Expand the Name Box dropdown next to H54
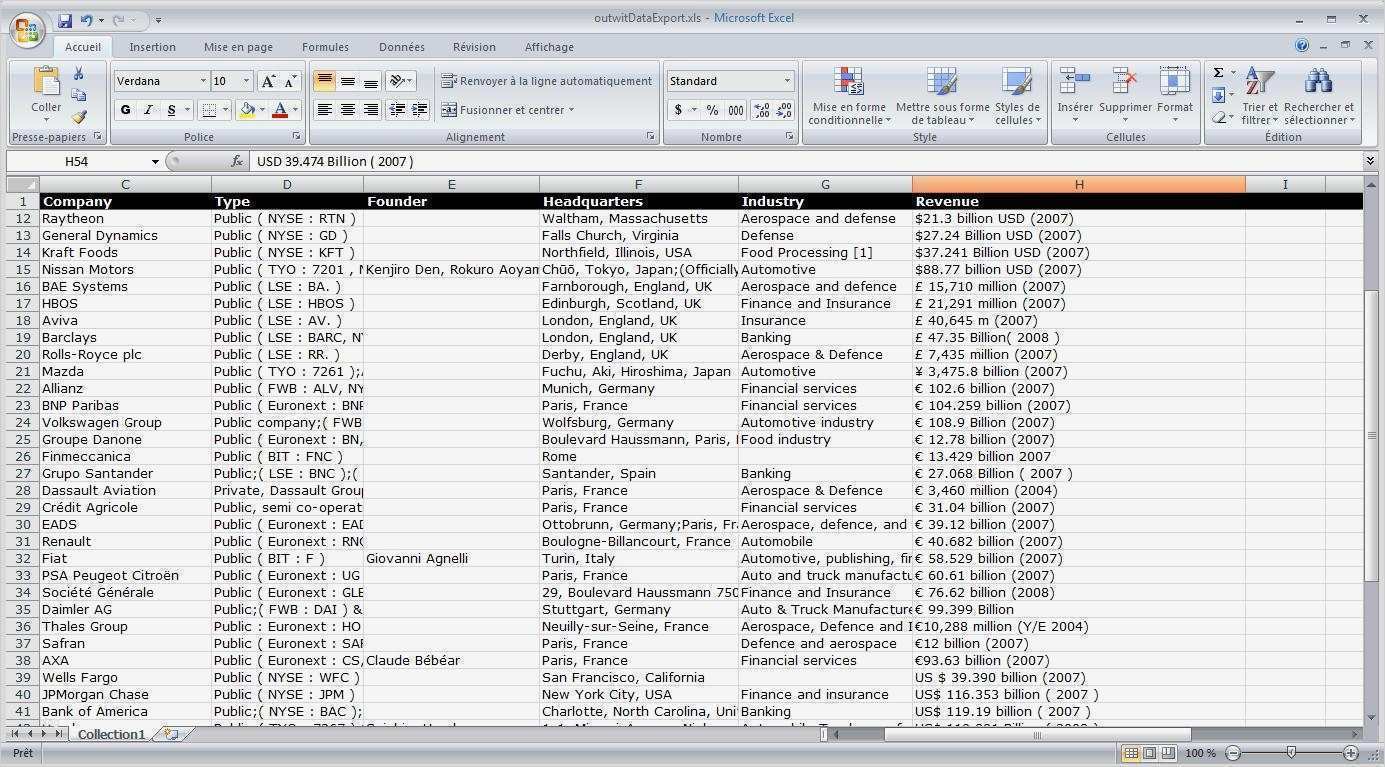The width and height of the screenshot is (1385, 767). point(155,161)
